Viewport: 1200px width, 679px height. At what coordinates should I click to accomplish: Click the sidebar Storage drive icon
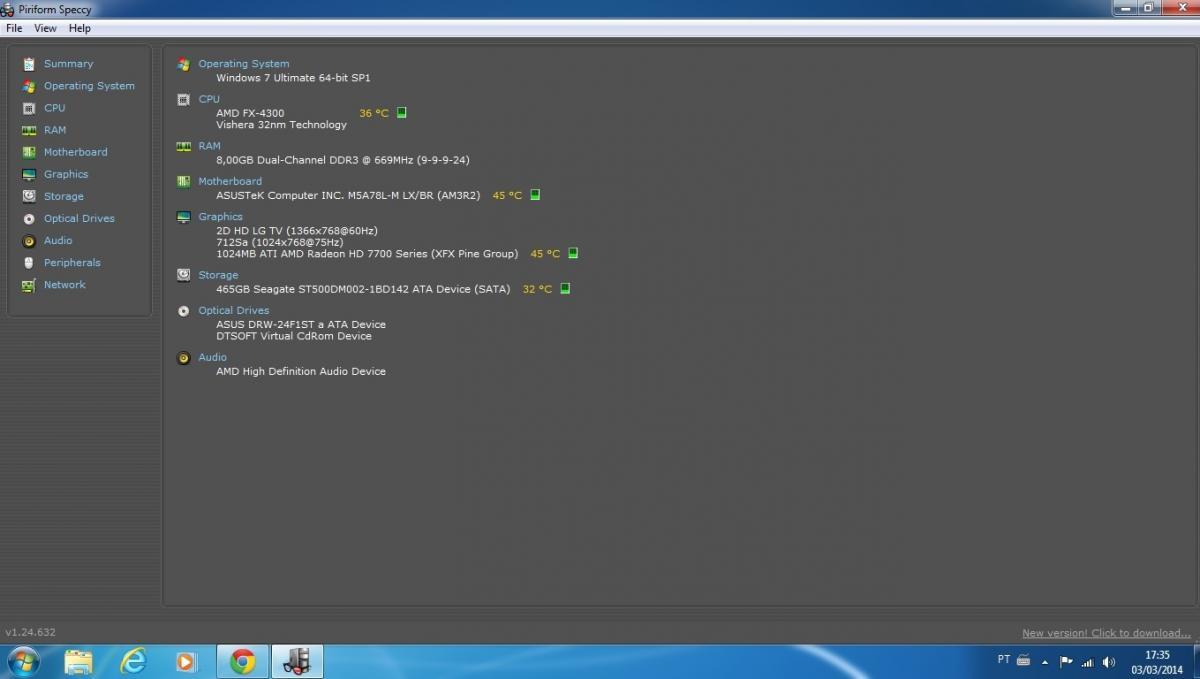29,196
